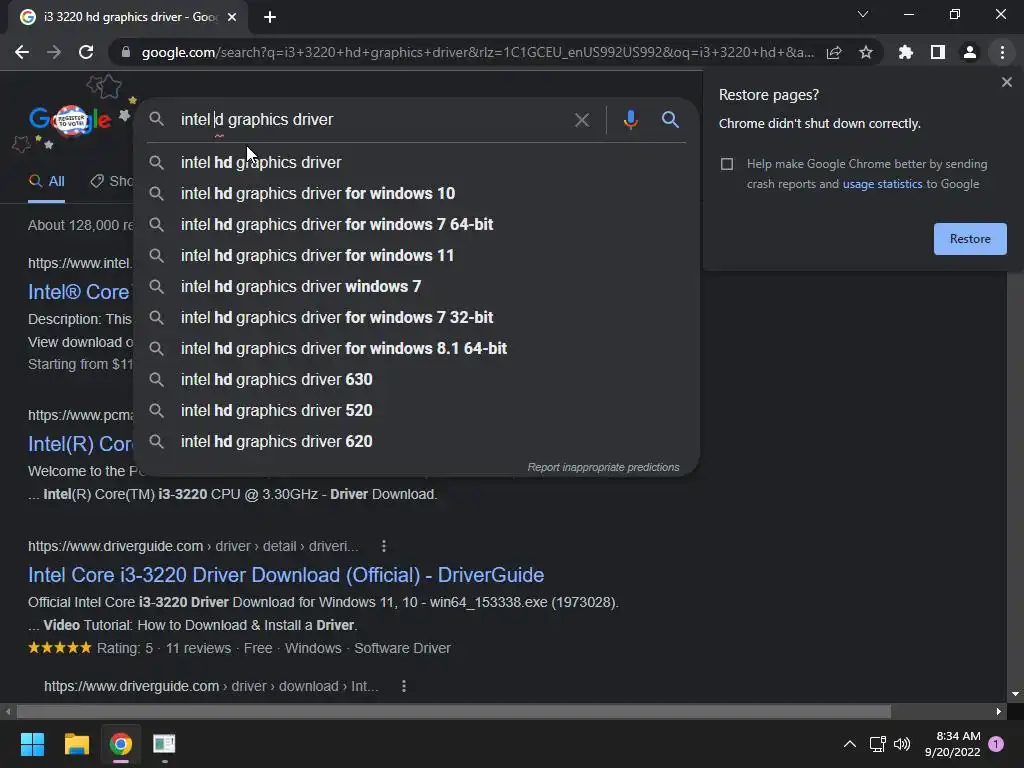Image resolution: width=1024 pixels, height=768 pixels.
Task: Open more options for driverguide.com detail result
Action: (384, 546)
